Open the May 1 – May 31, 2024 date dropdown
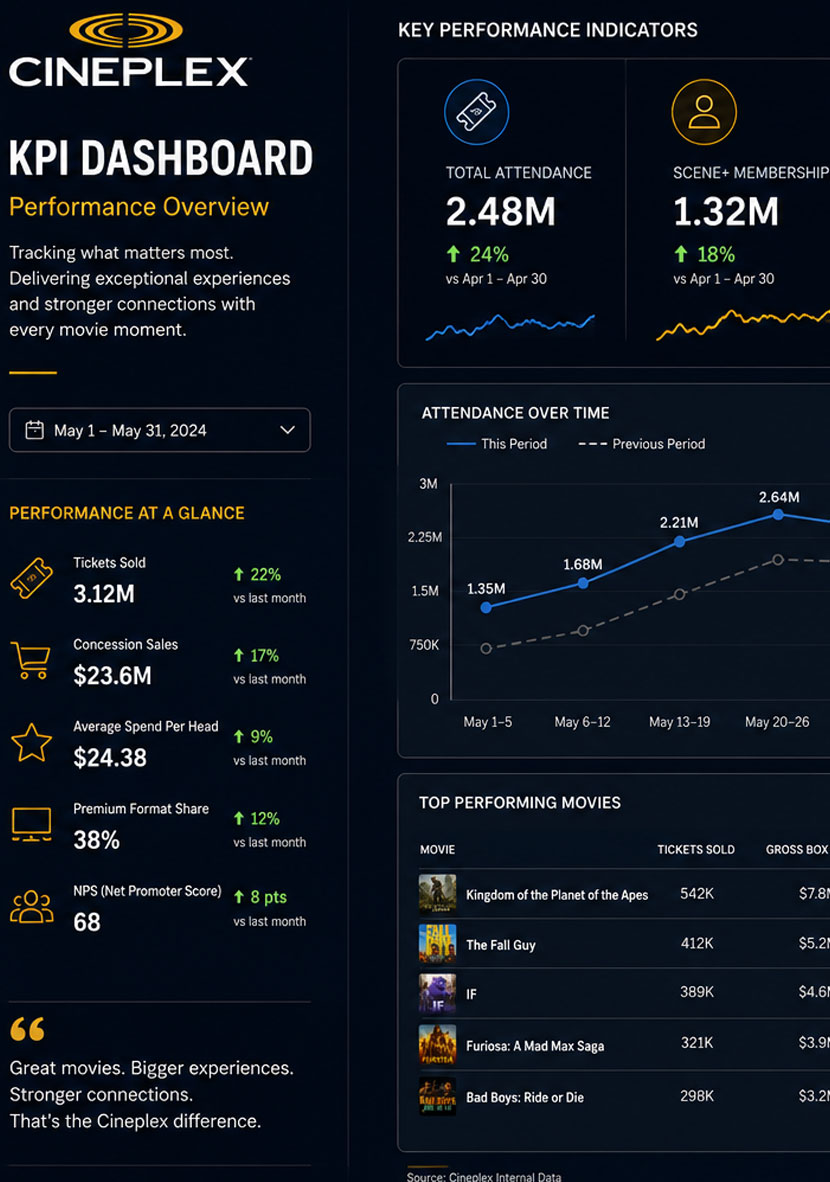Viewport: 830px width, 1182px height. pos(160,430)
